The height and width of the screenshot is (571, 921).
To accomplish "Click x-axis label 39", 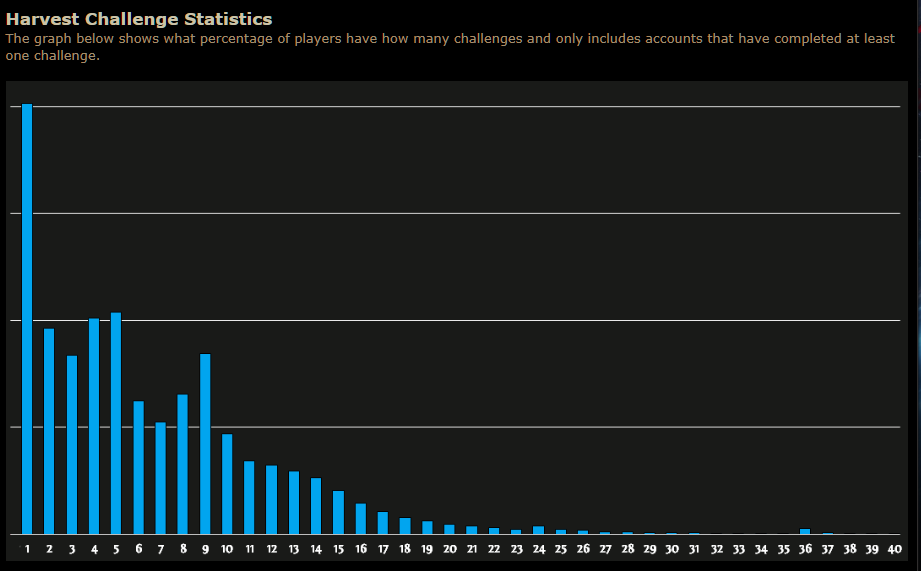I will coord(872,549).
